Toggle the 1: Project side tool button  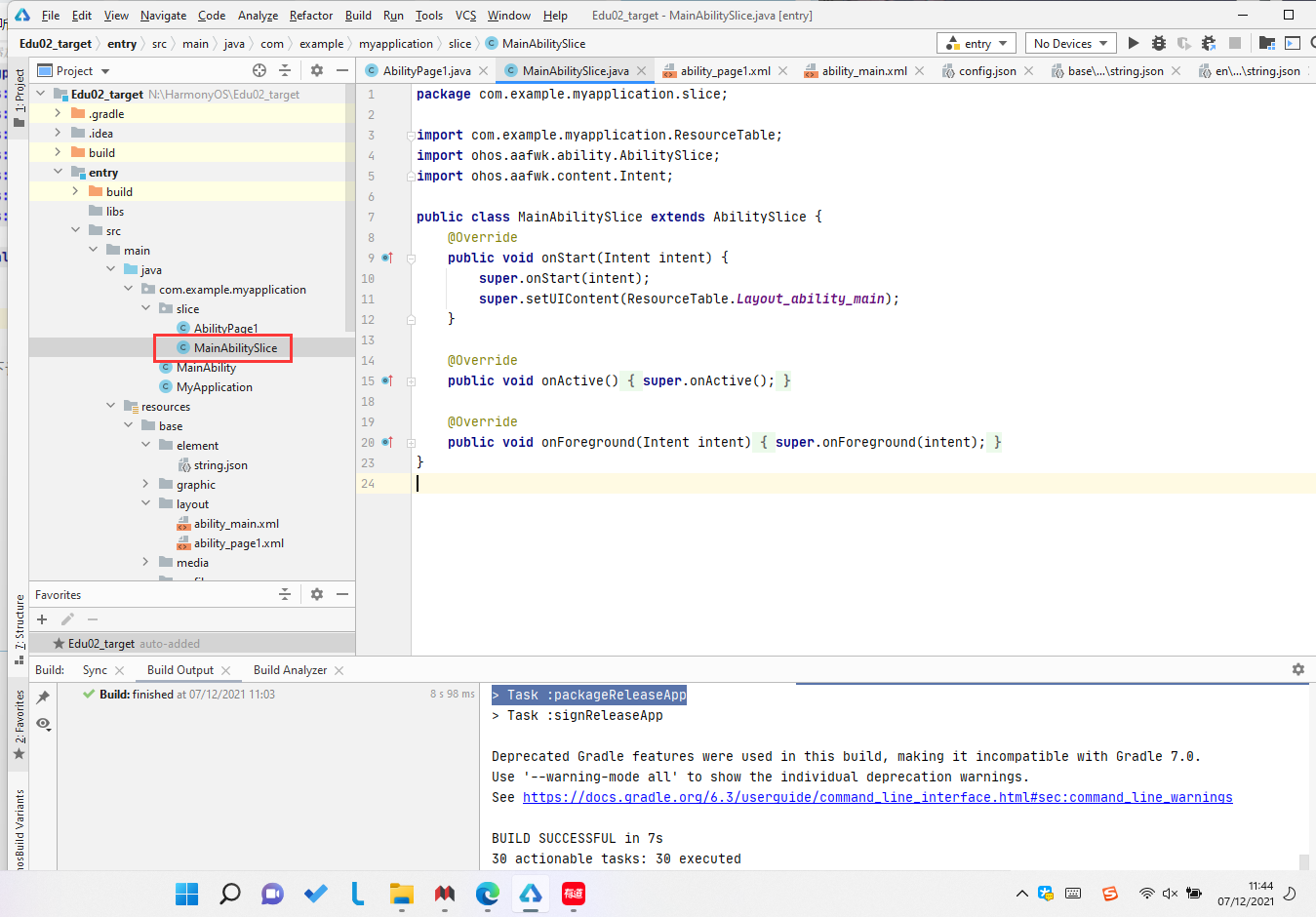pyautogui.click(x=20, y=96)
